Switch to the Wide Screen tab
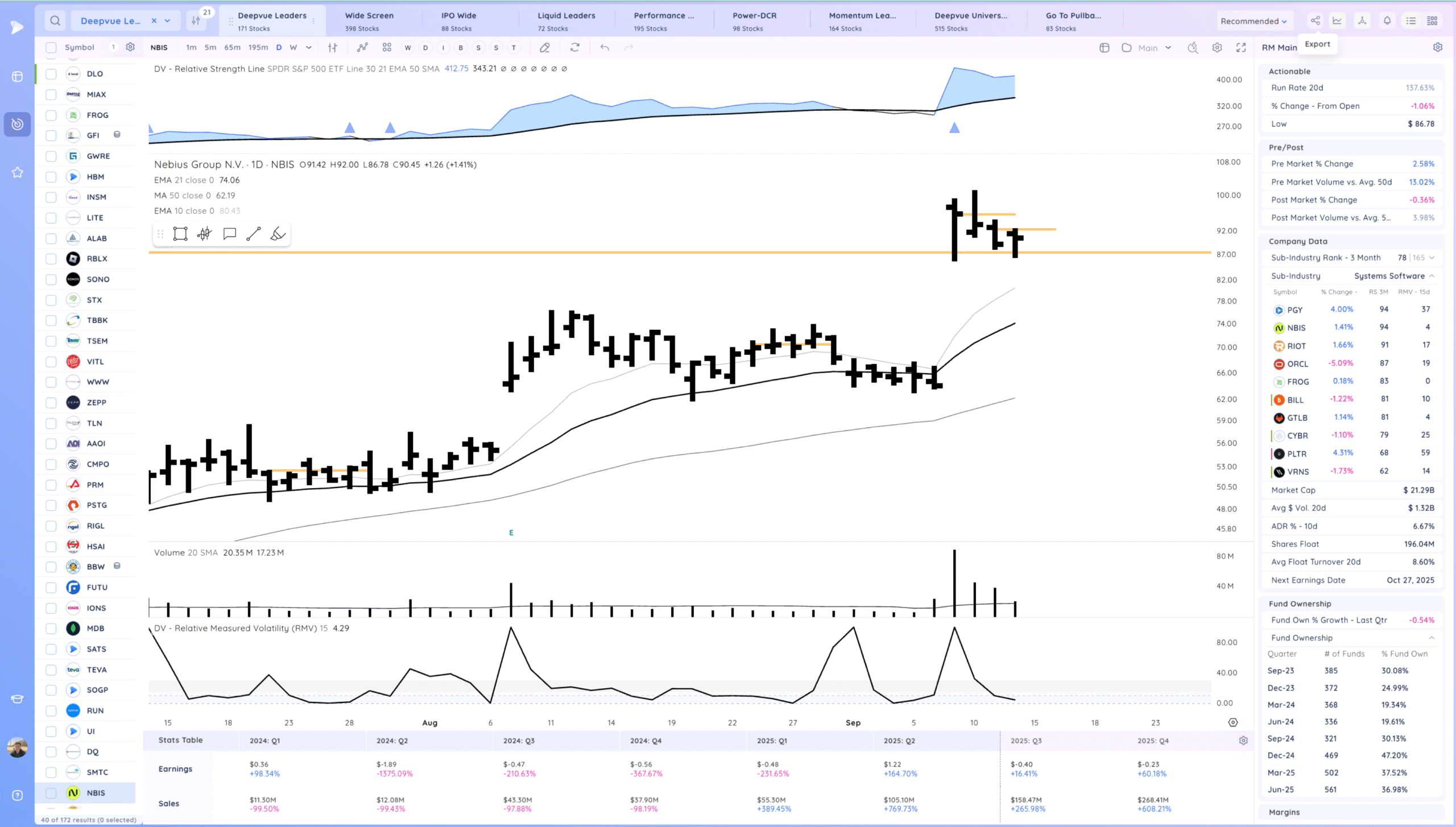Image resolution: width=1456 pixels, height=827 pixels. 369,21
